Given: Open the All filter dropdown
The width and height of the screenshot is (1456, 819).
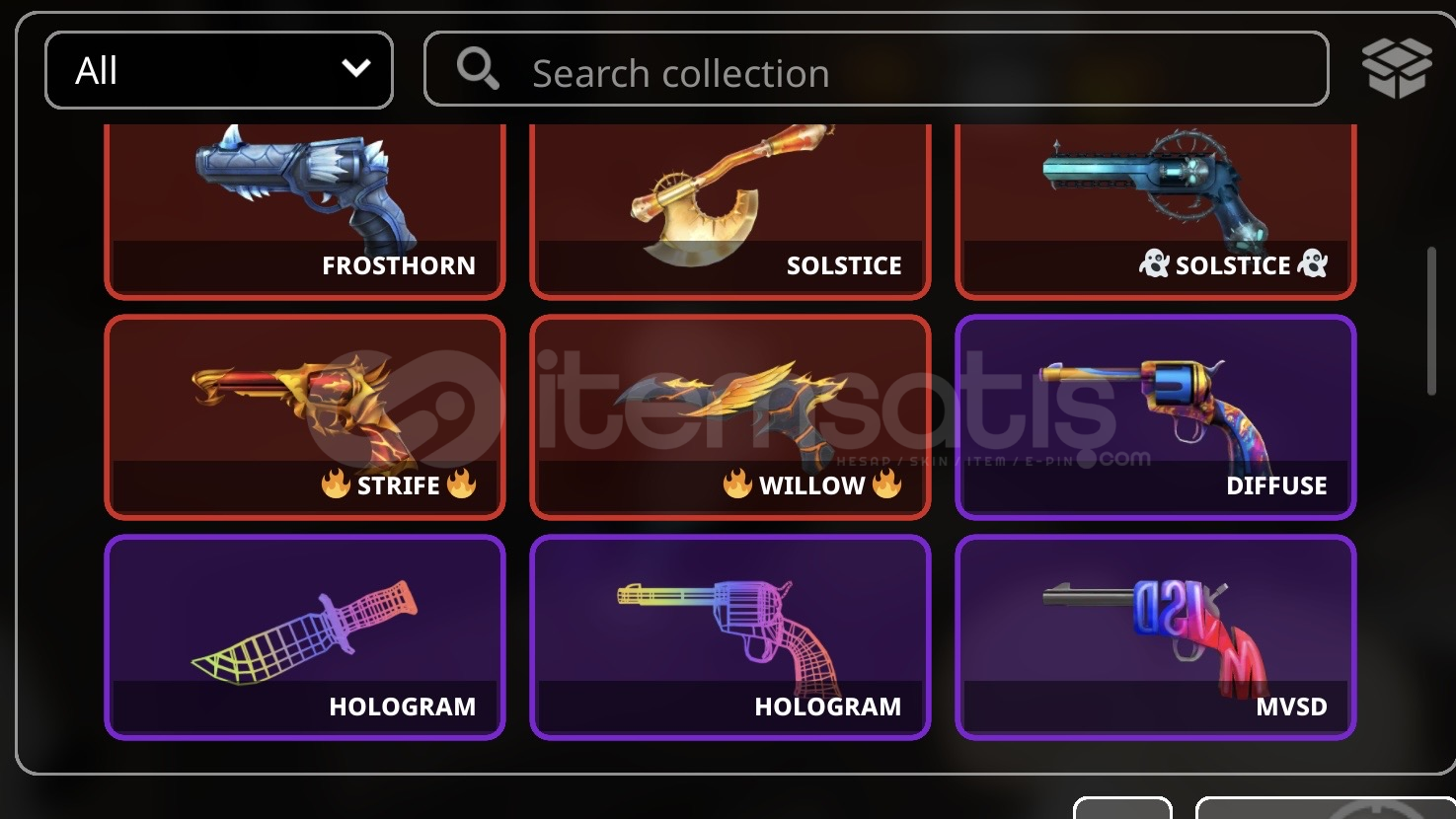Looking at the screenshot, I should [x=219, y=70].
